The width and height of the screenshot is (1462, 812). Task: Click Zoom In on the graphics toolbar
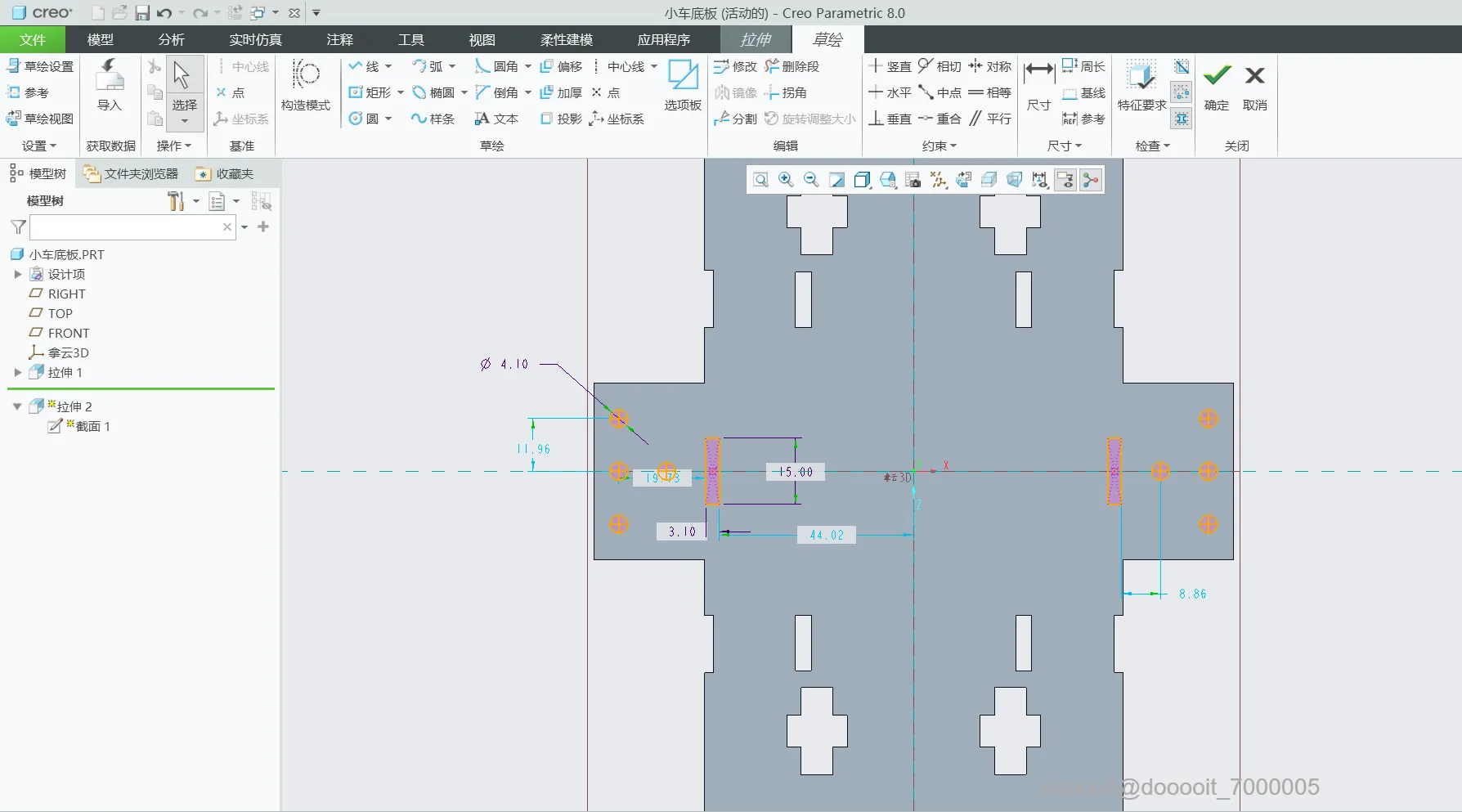[786, 180]
